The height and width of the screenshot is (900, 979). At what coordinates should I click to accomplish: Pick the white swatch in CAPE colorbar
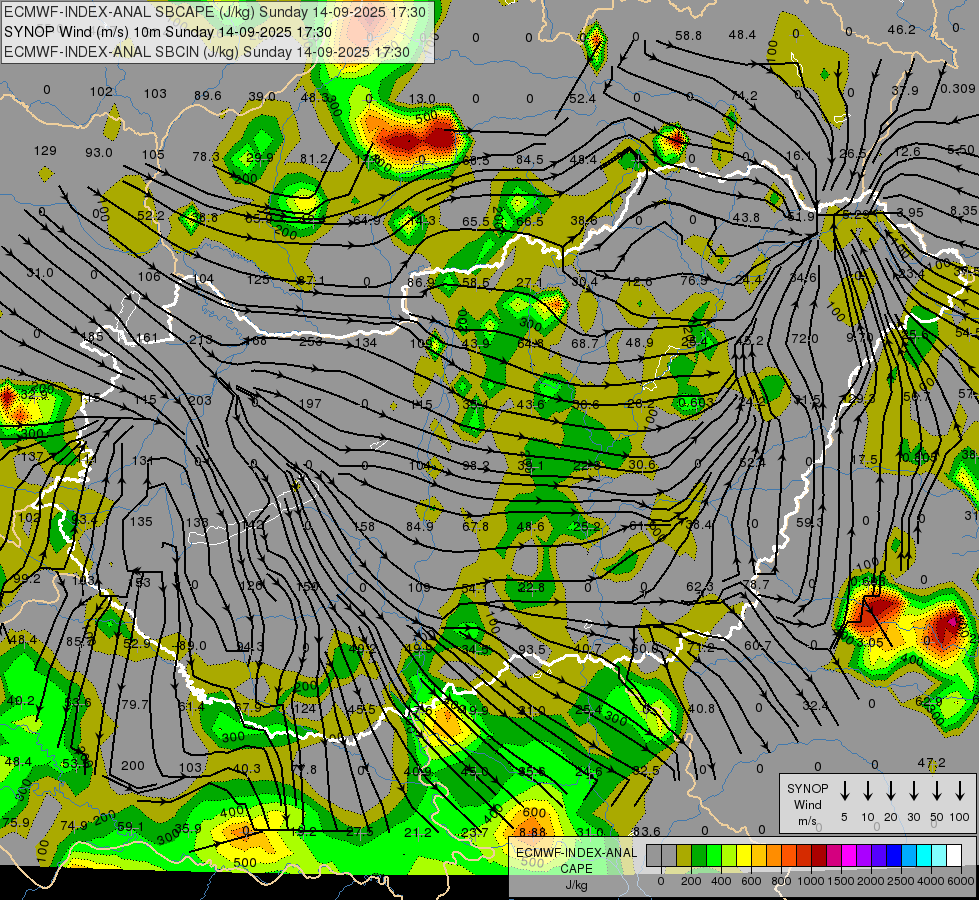[x=954, y=856]
